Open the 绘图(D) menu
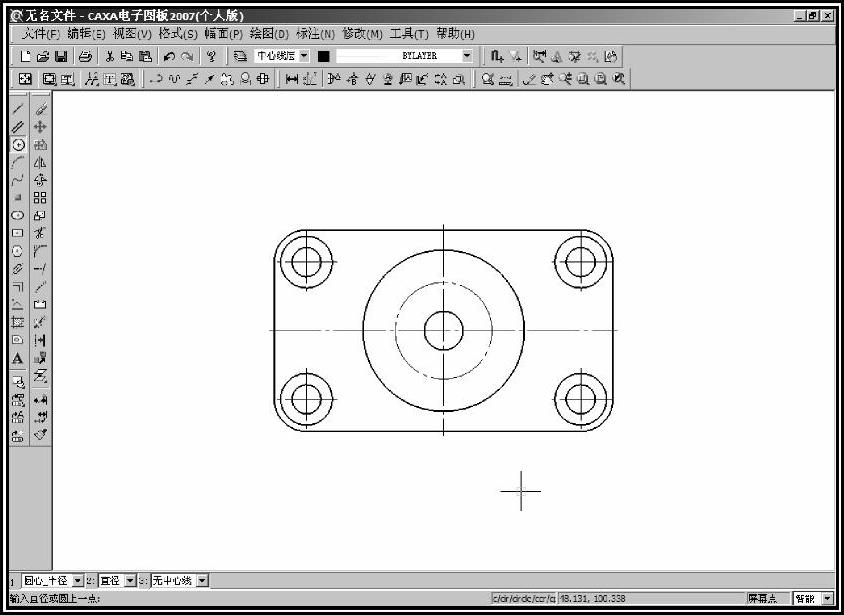Viewport: 844px width, 615px height. (x=269, y=34)
